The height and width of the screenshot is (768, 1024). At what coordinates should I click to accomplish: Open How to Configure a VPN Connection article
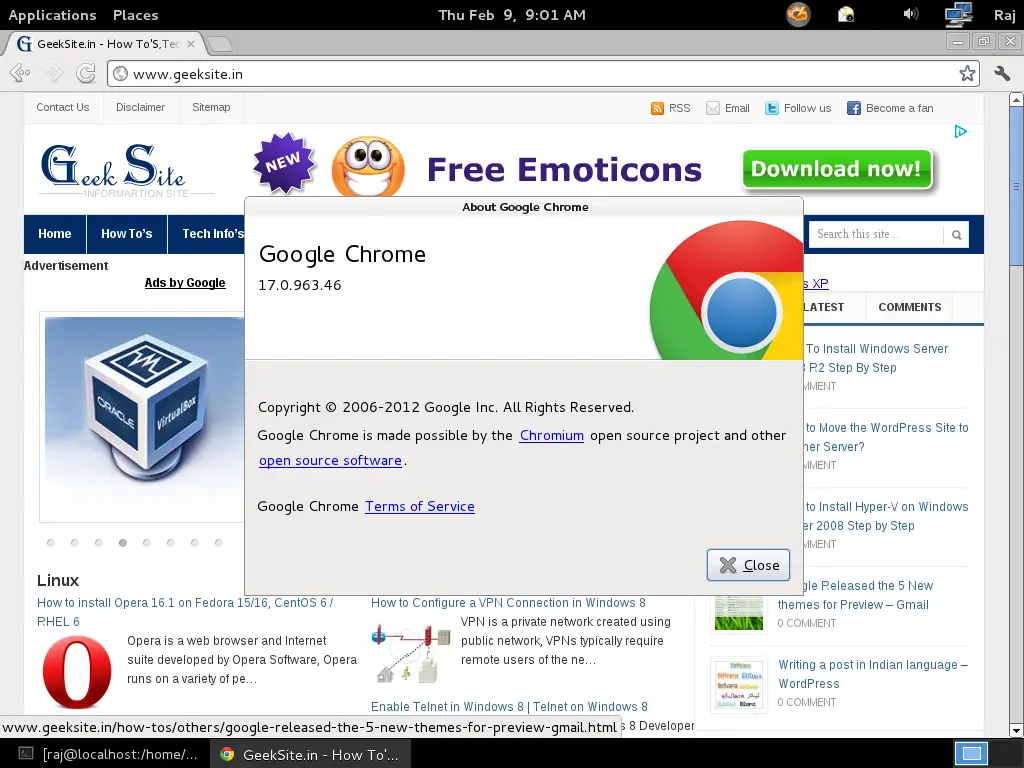click(508, 603)
